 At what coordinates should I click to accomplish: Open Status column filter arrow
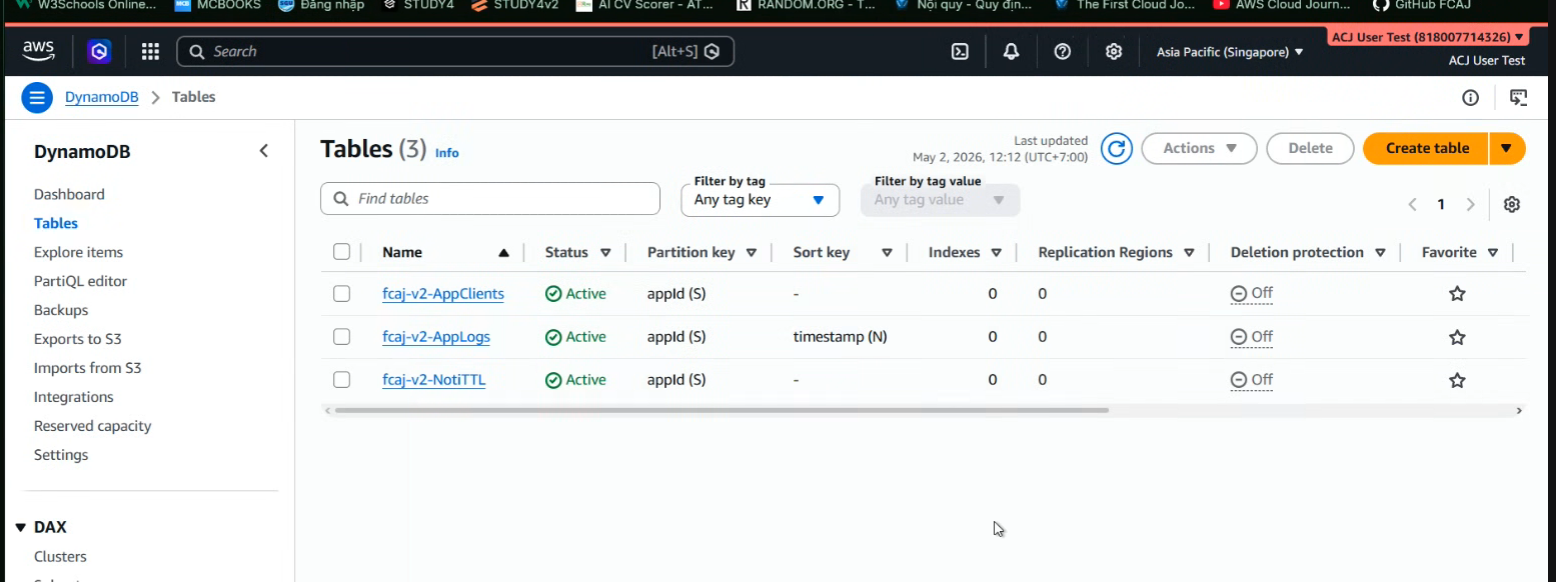click(605, 253)
